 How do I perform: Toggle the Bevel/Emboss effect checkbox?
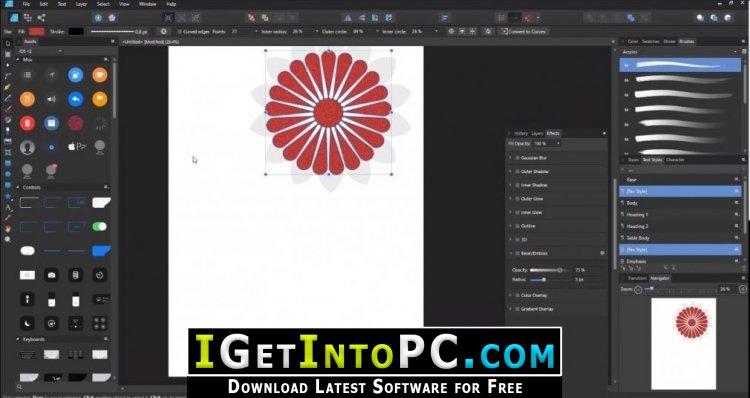(518, 253)
